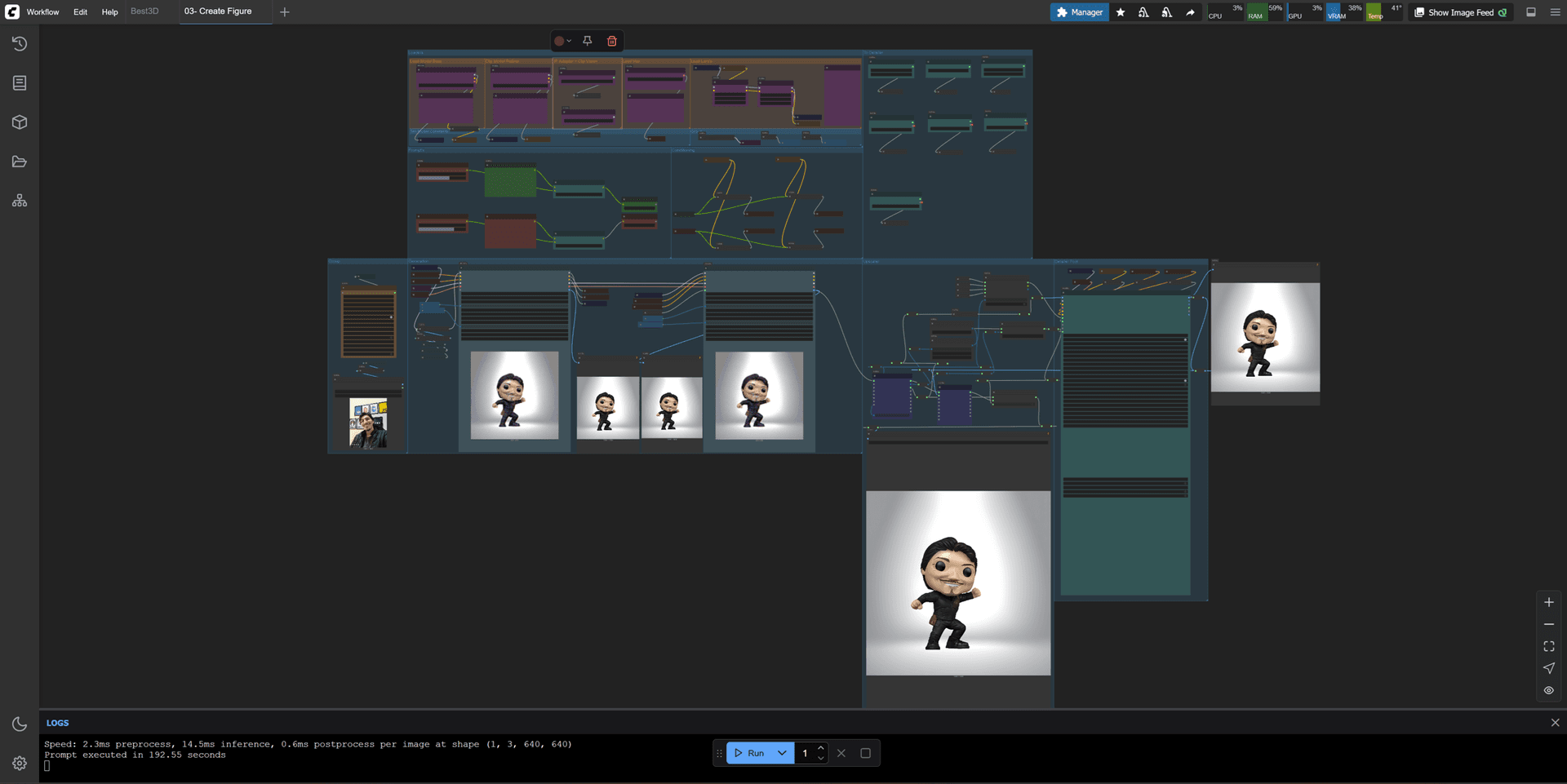Toggle the bottom panel icon

click(1531, 12)
